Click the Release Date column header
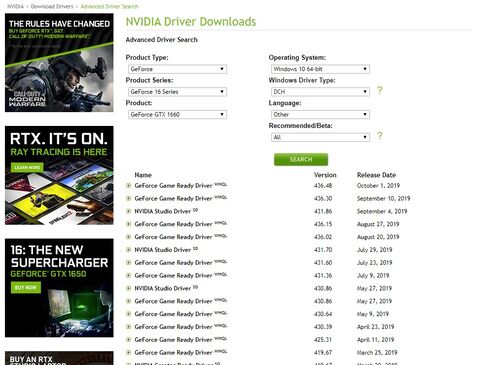This screenshot has width=480, height=365. coord(376,175)
